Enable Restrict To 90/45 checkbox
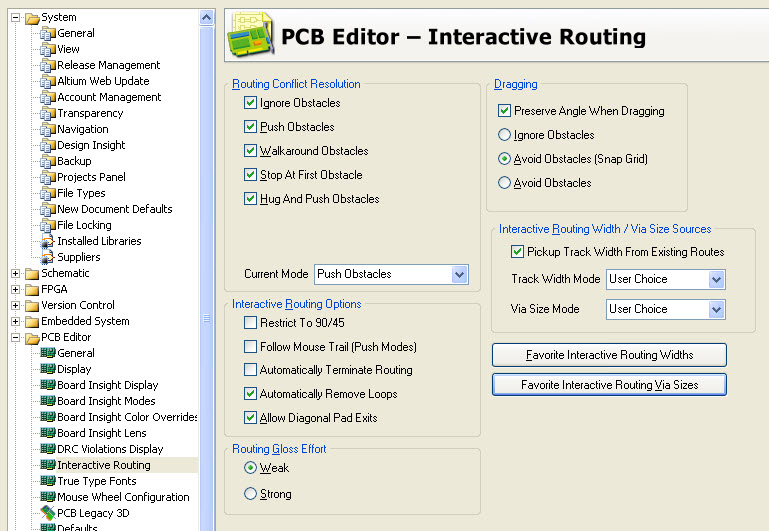Screen dimensions: 769x531 (x=250, y=323)
